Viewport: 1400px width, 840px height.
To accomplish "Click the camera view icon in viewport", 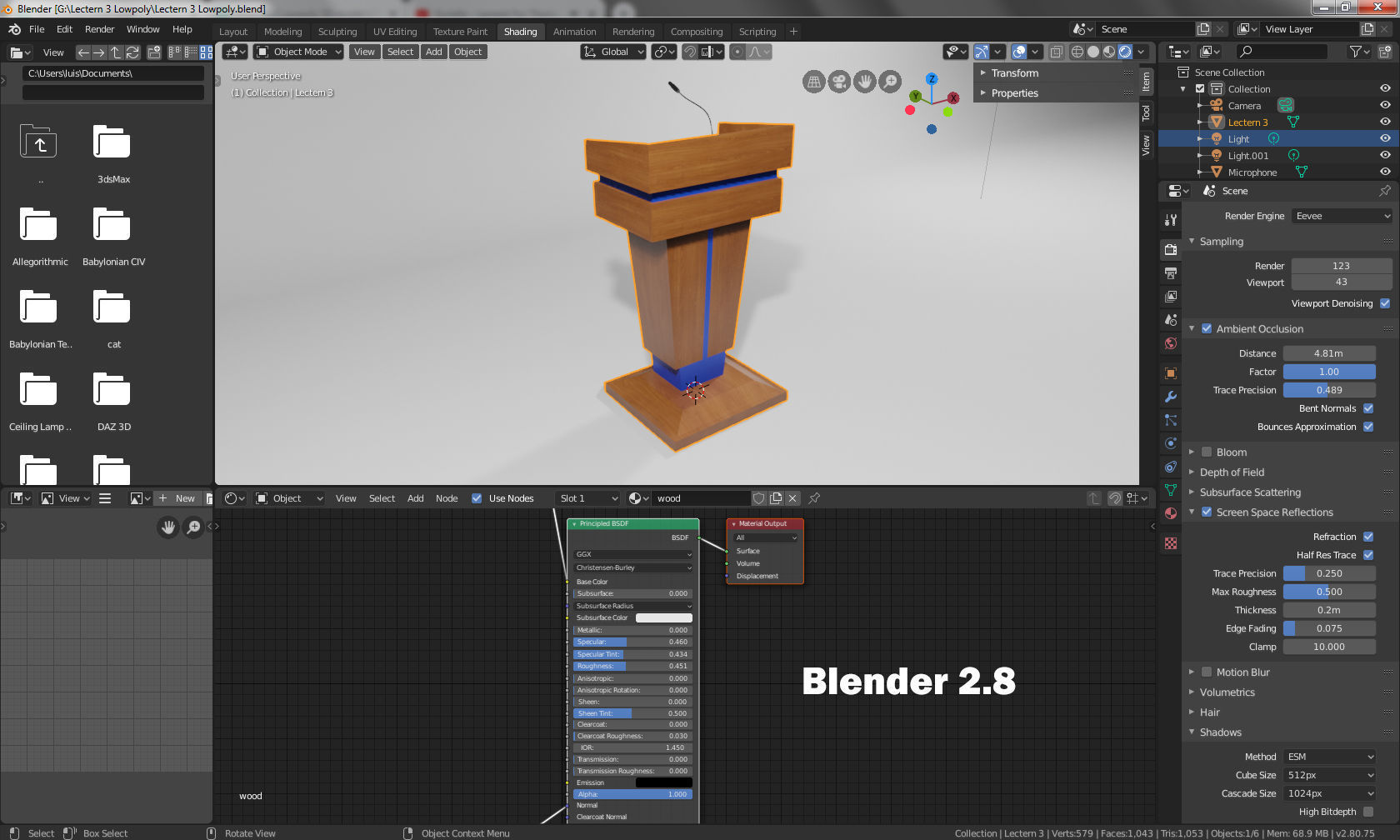I will [x=839, y=81].
